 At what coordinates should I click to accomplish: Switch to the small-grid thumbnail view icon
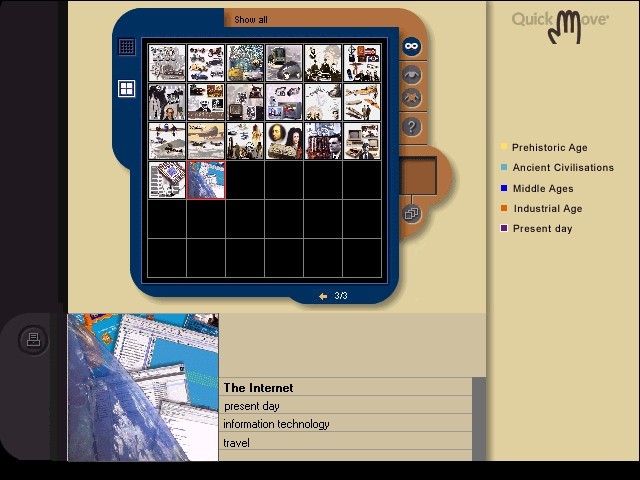(127, 47)
